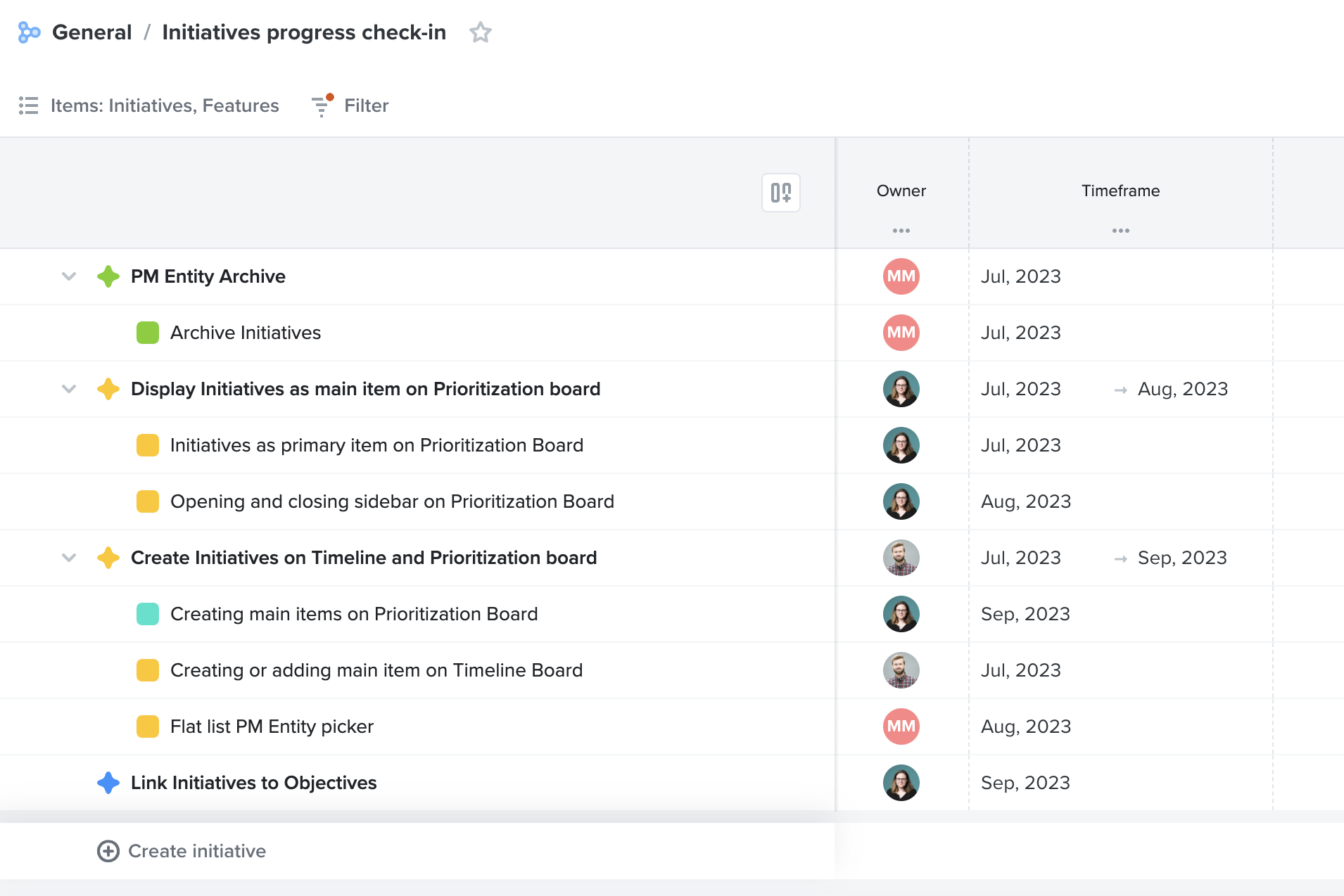Click the workspace hierarchy icon beside General breadcrumb

tap(30, 32)
